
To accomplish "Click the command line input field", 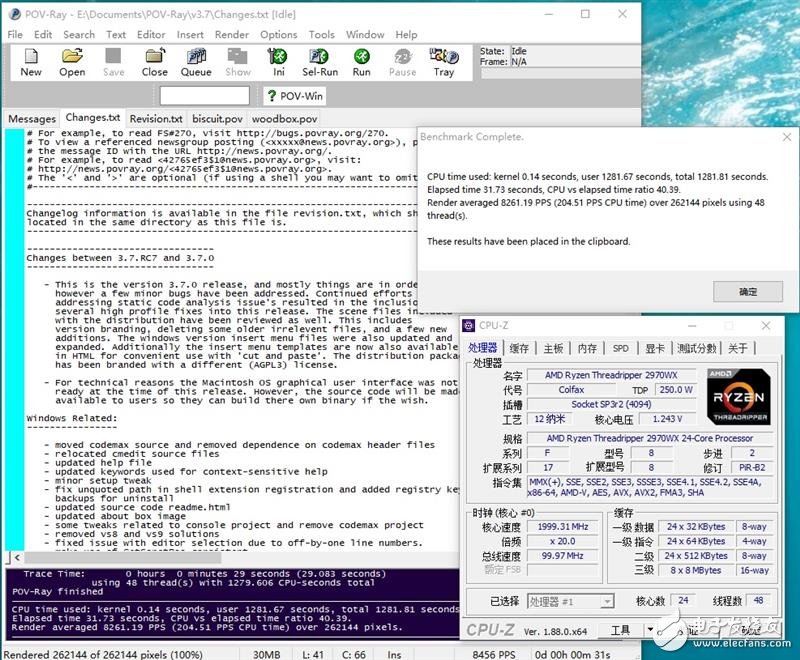I will pyautogui.click(x=205, y=95).
